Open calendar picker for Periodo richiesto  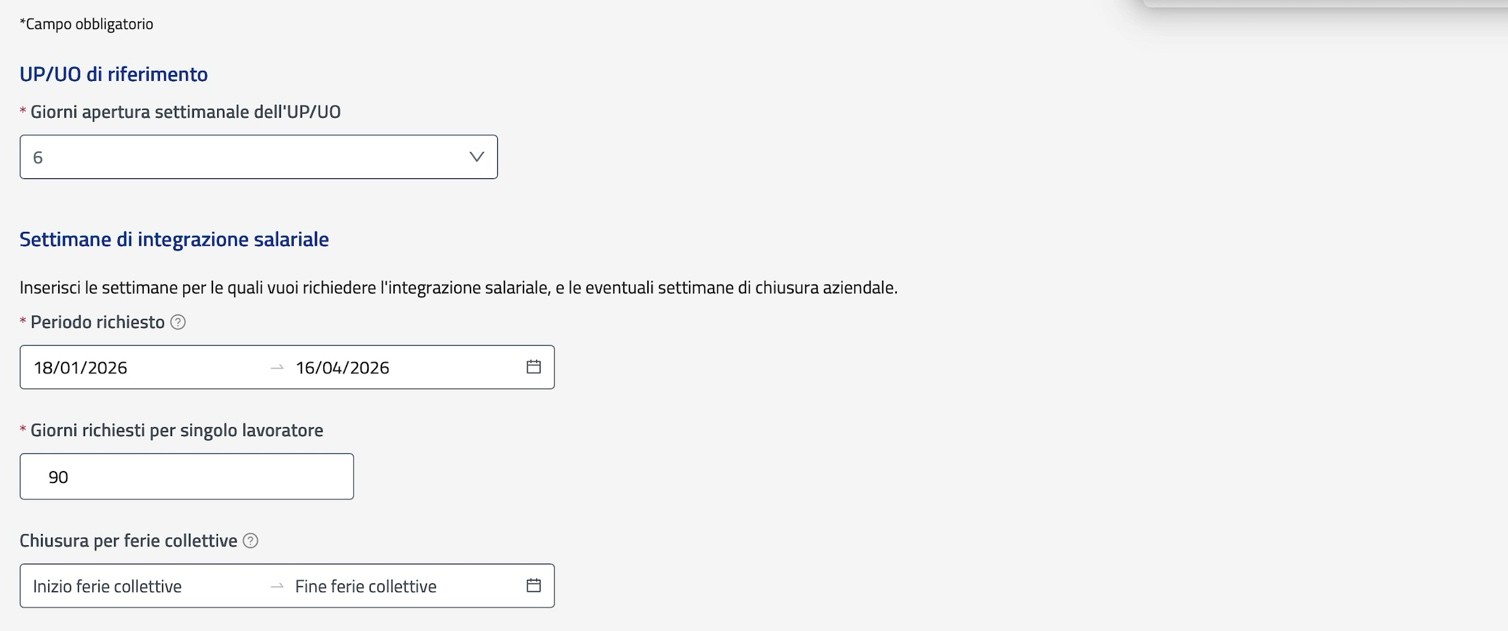tap(534, 367)
